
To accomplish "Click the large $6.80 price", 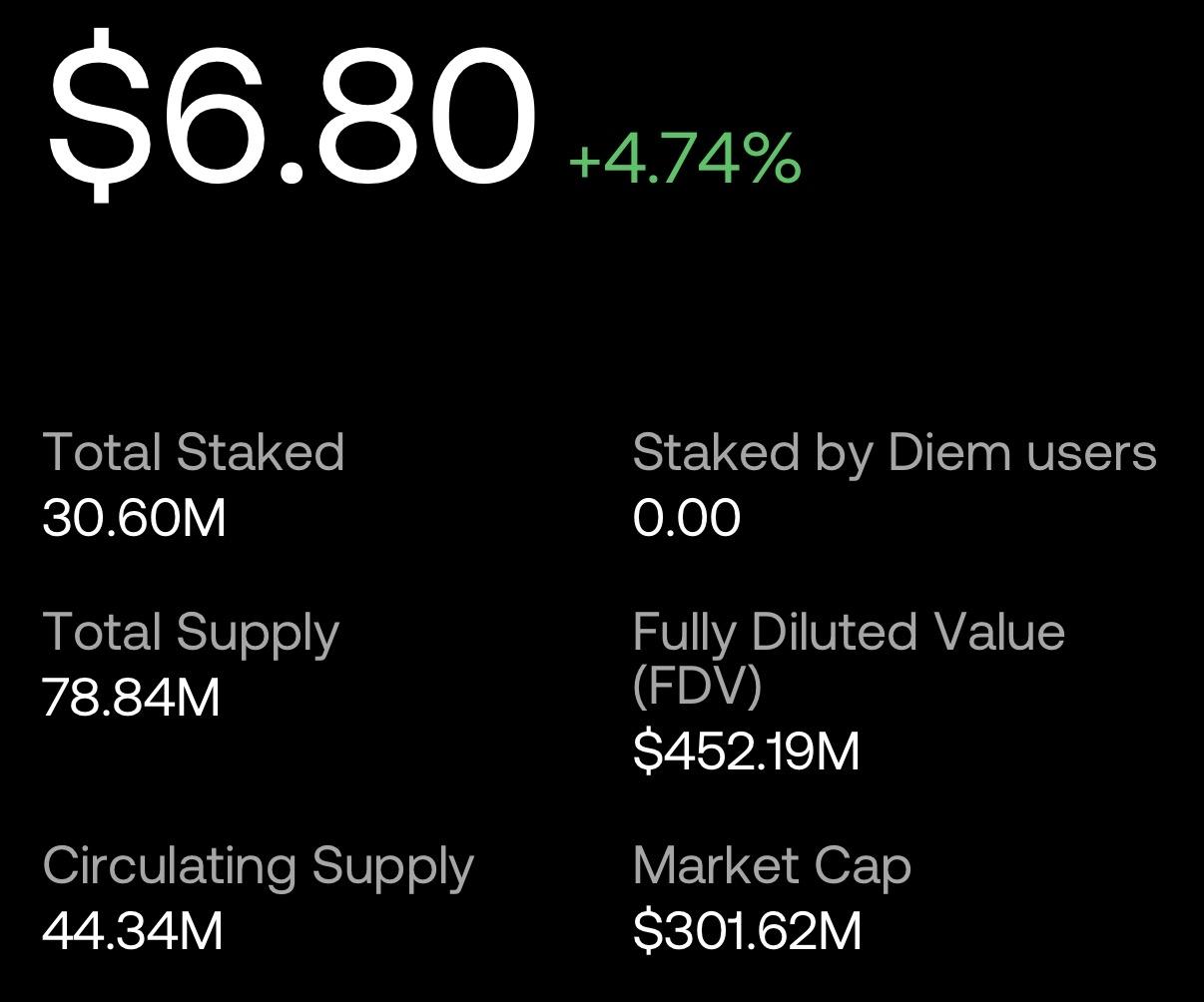I will (292, 110).
